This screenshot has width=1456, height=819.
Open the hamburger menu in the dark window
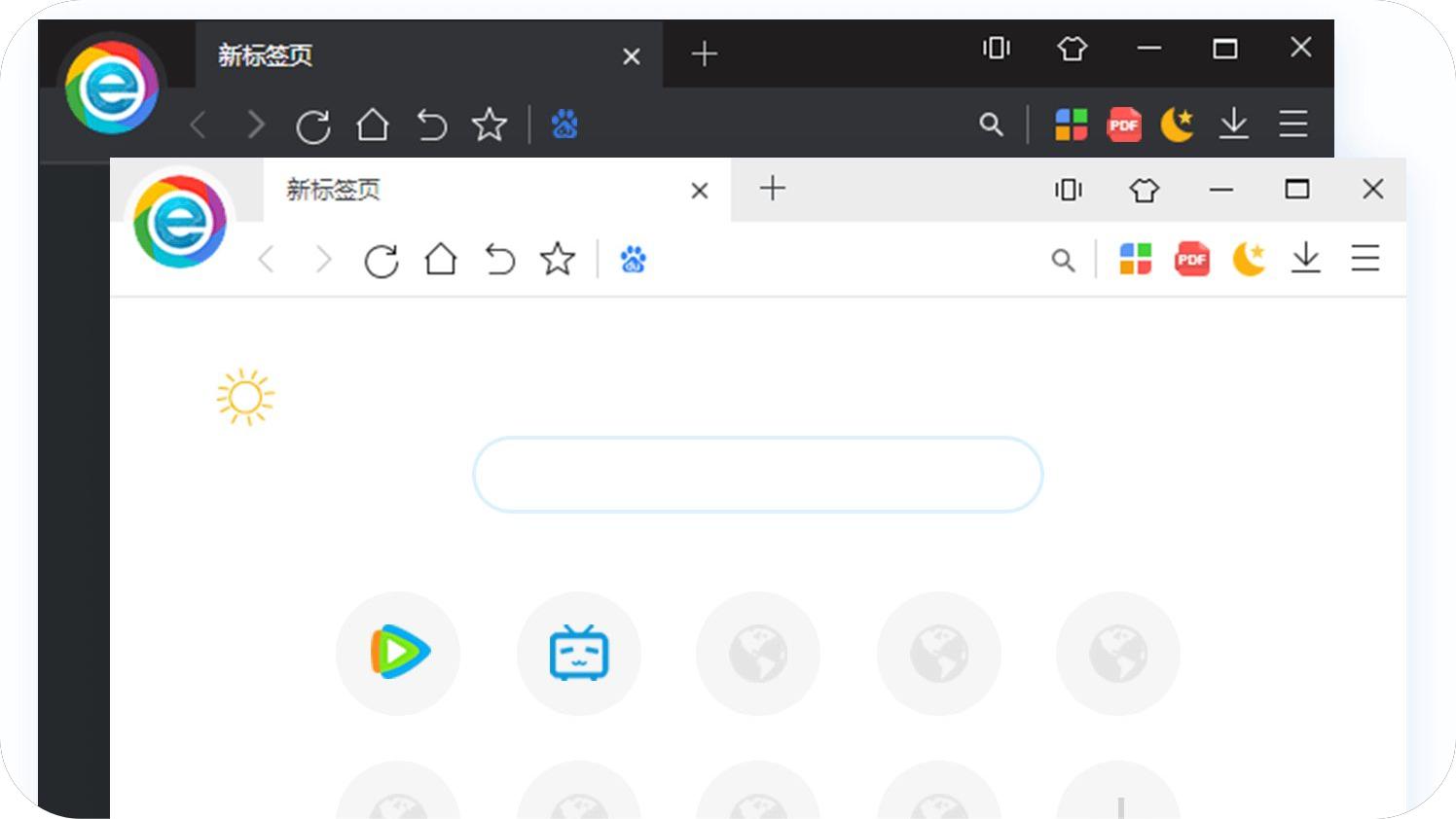1293,124
